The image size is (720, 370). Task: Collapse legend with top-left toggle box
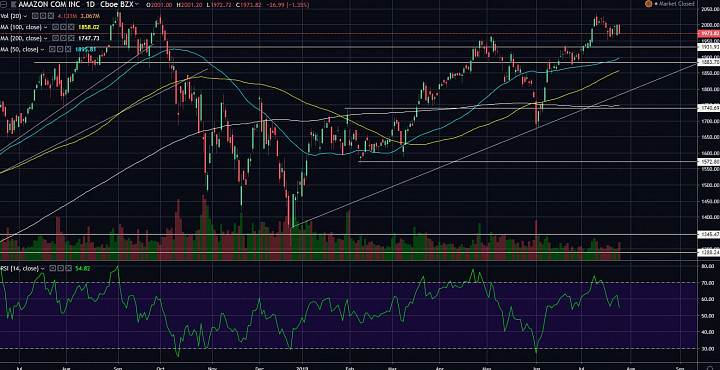(3, 5)
